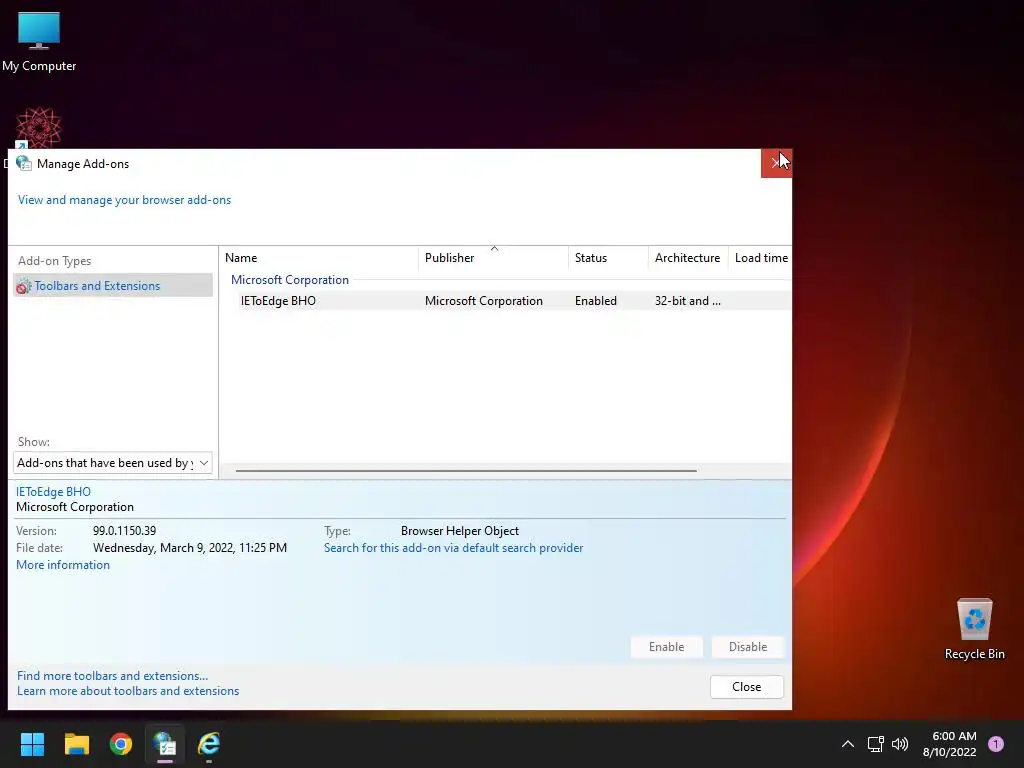Screen dimensions: 1024x768
Task: Click the Close button
Action: (x=746, y=687)
